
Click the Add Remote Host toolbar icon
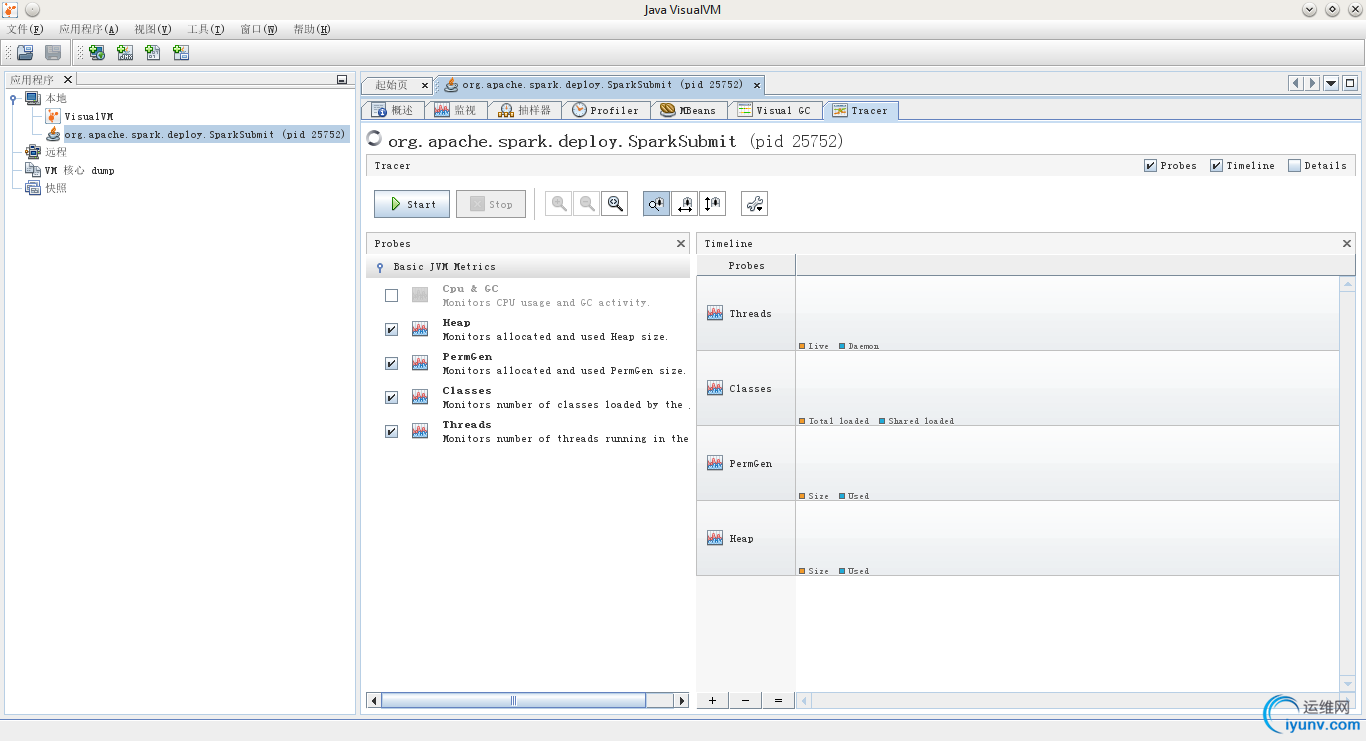pyautogui.click(x=97, y=53)
